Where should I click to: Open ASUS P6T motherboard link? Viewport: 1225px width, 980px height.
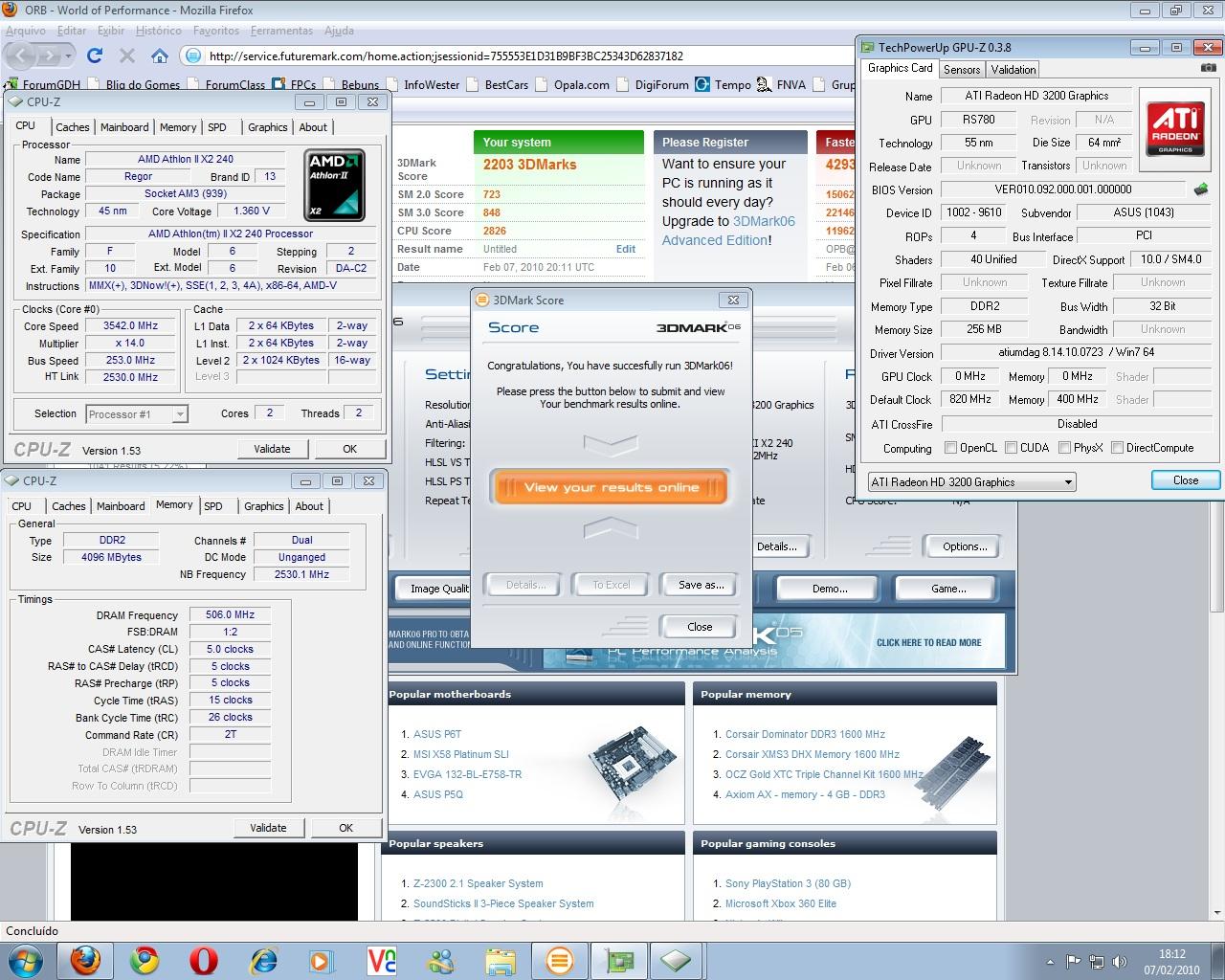point(437,734)
